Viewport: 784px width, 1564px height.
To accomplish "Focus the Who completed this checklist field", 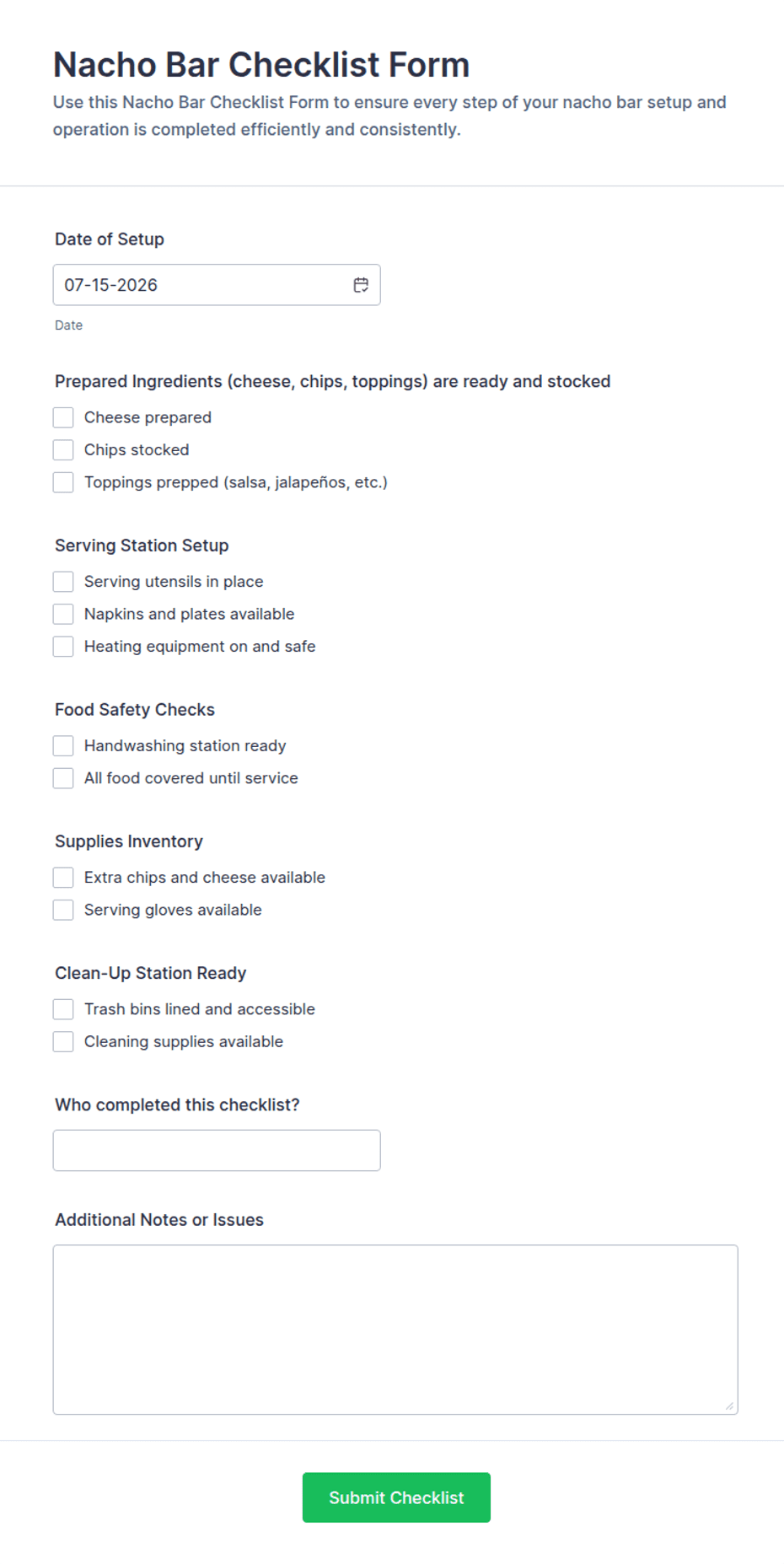I will coord(217,1150).
